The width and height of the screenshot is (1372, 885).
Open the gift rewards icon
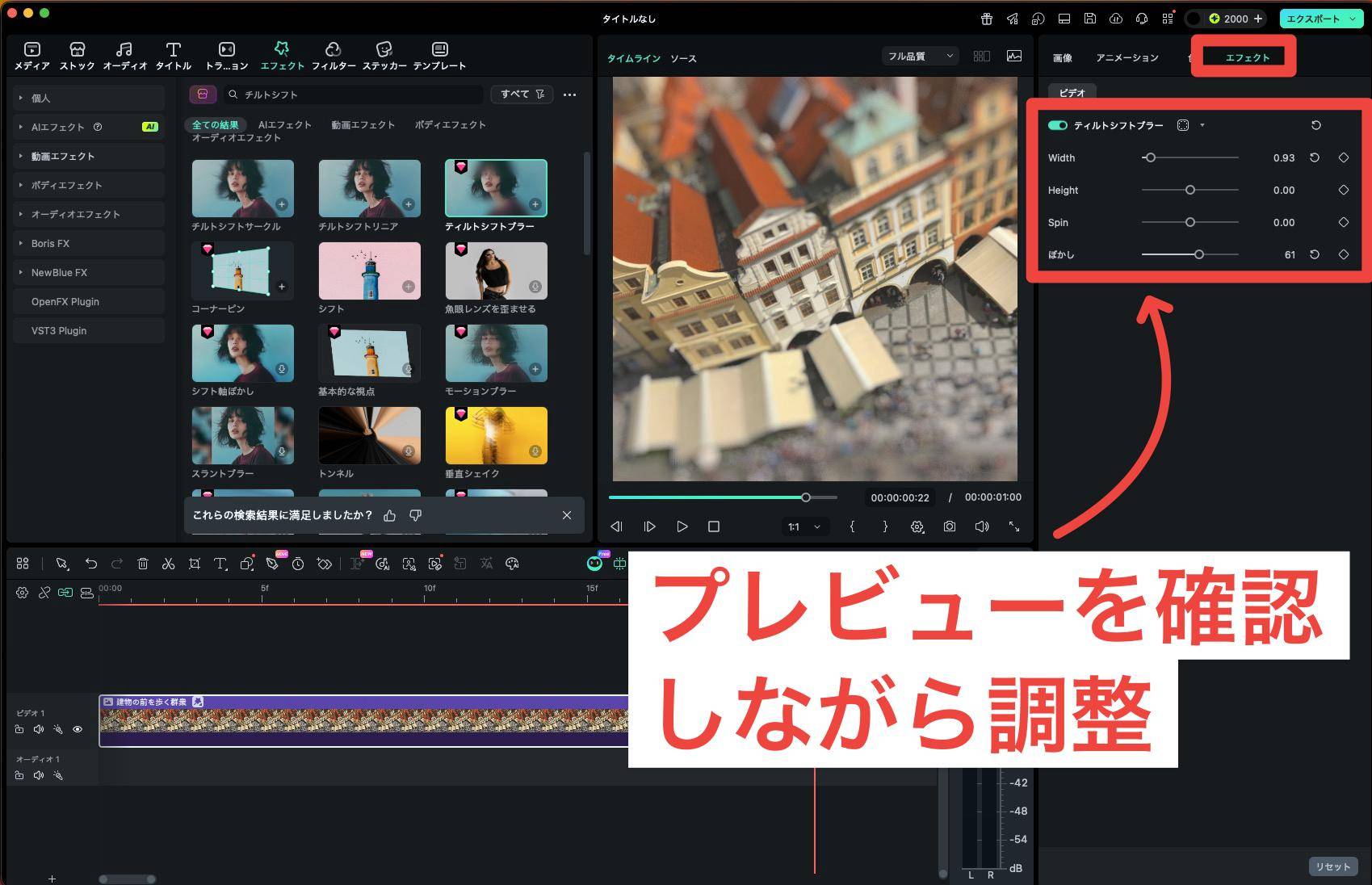987,19
